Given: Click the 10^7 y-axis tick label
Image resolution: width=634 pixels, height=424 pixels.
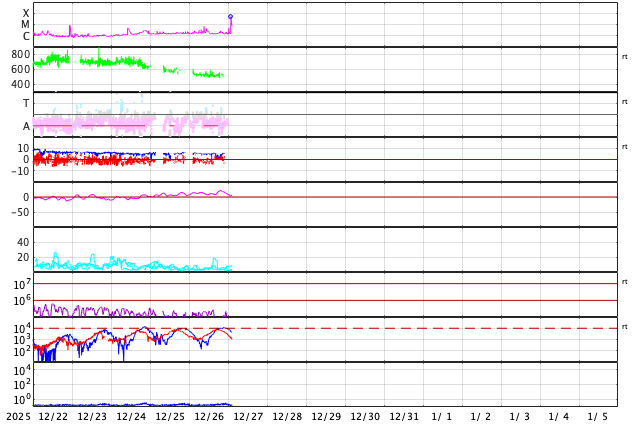Looking at the screenshot, I should (22, 285).
